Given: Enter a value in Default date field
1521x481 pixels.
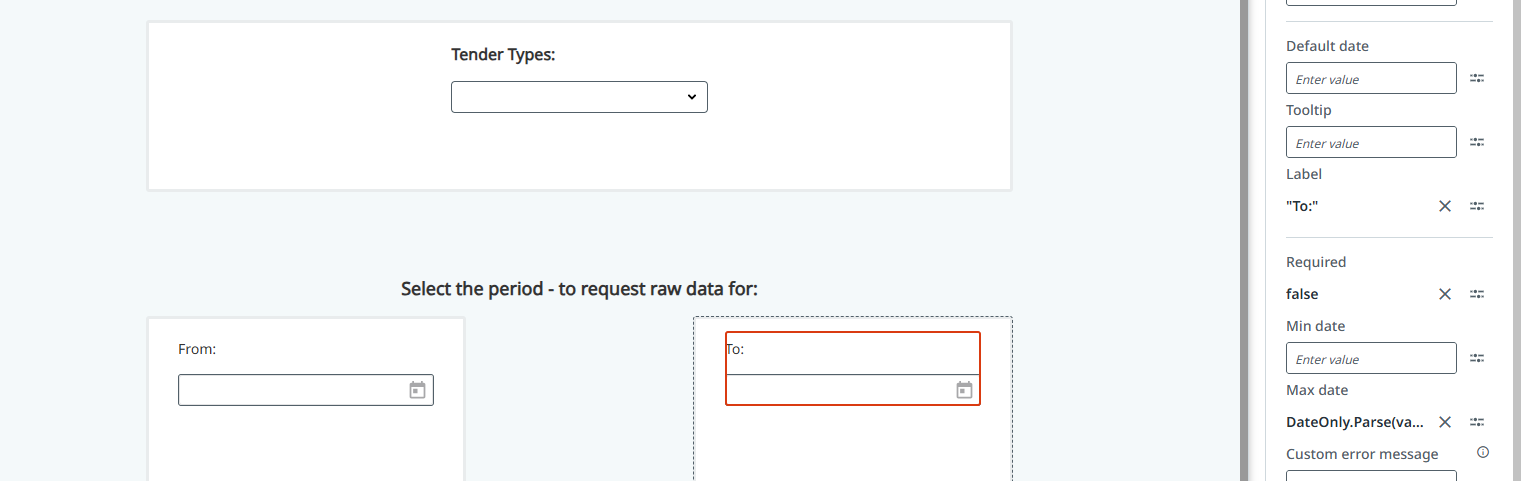Looking at the screenshot, I should point(1370,78).
